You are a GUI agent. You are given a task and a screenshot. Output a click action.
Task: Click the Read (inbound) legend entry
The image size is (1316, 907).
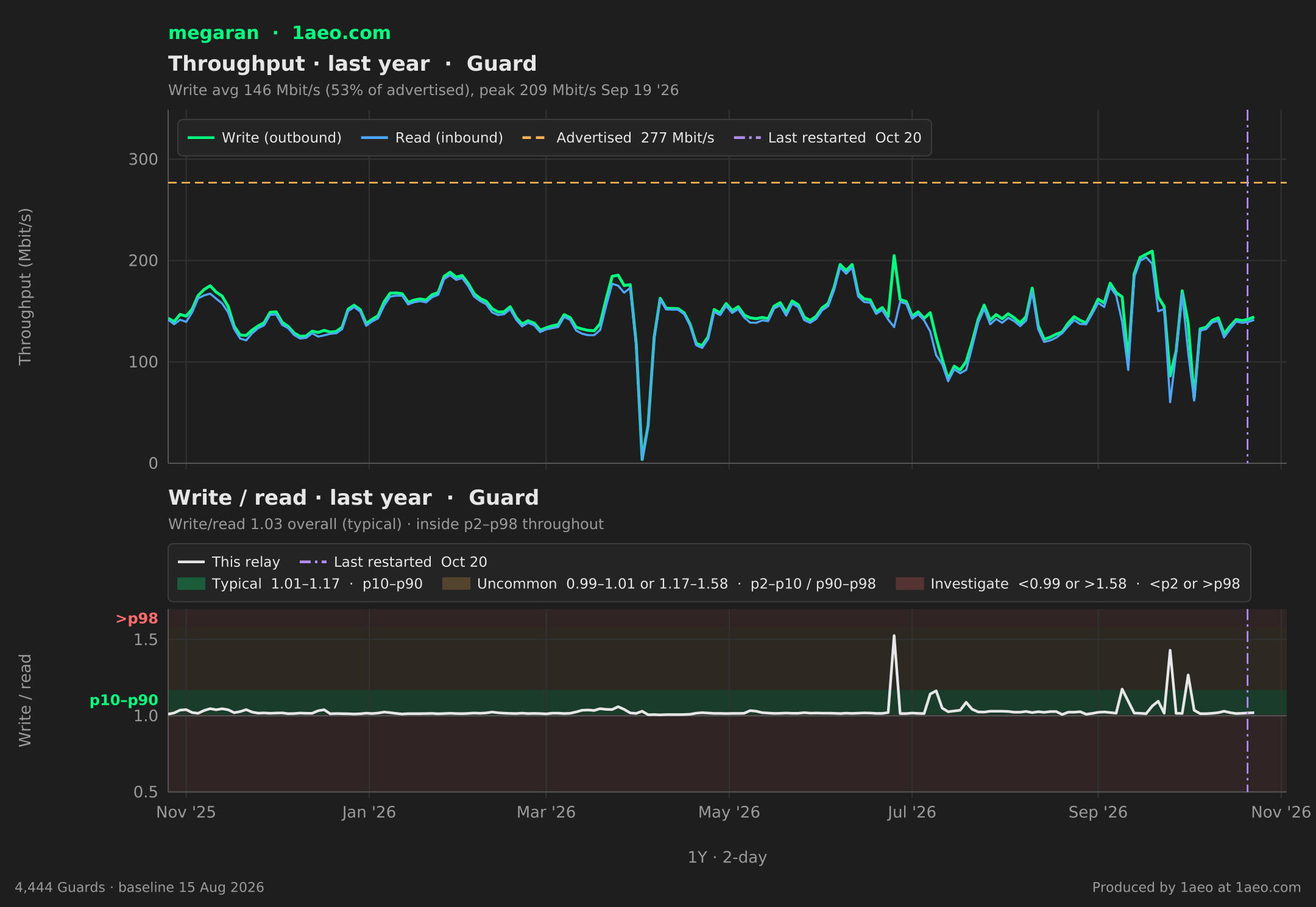432,138
